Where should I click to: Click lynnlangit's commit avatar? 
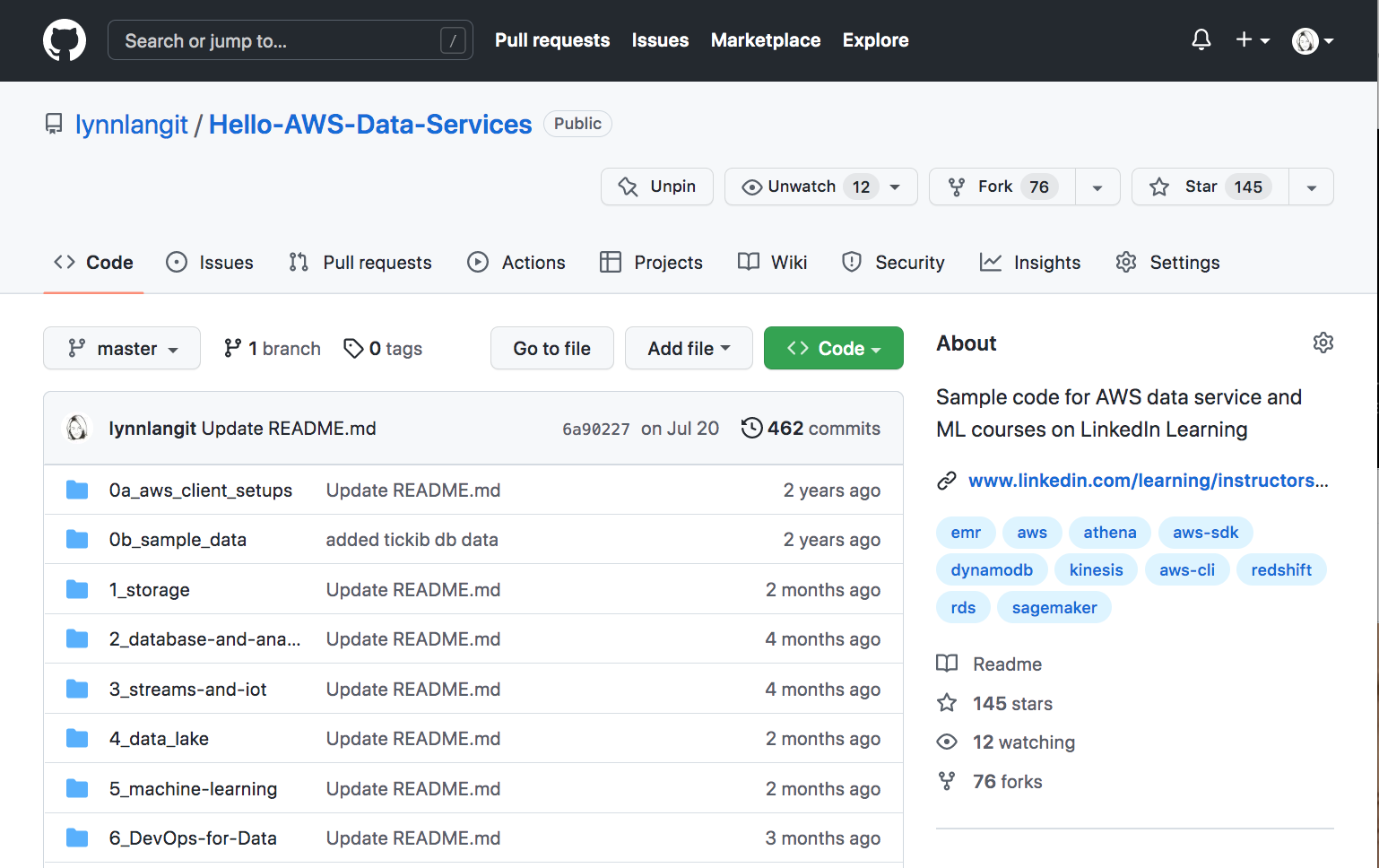(77, 428)
